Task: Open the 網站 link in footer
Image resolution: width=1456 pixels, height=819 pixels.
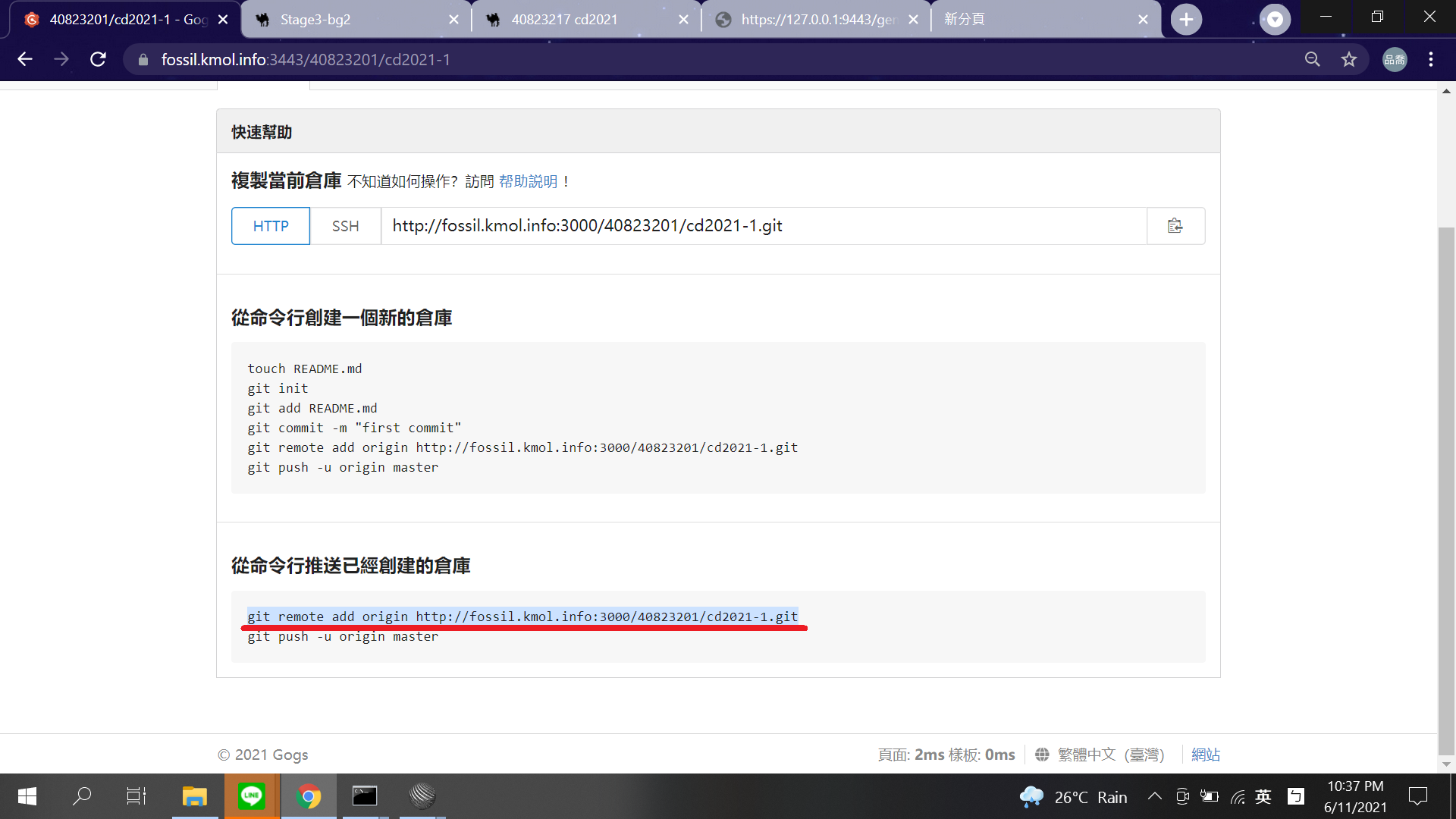Action: tap(1206, 755)
